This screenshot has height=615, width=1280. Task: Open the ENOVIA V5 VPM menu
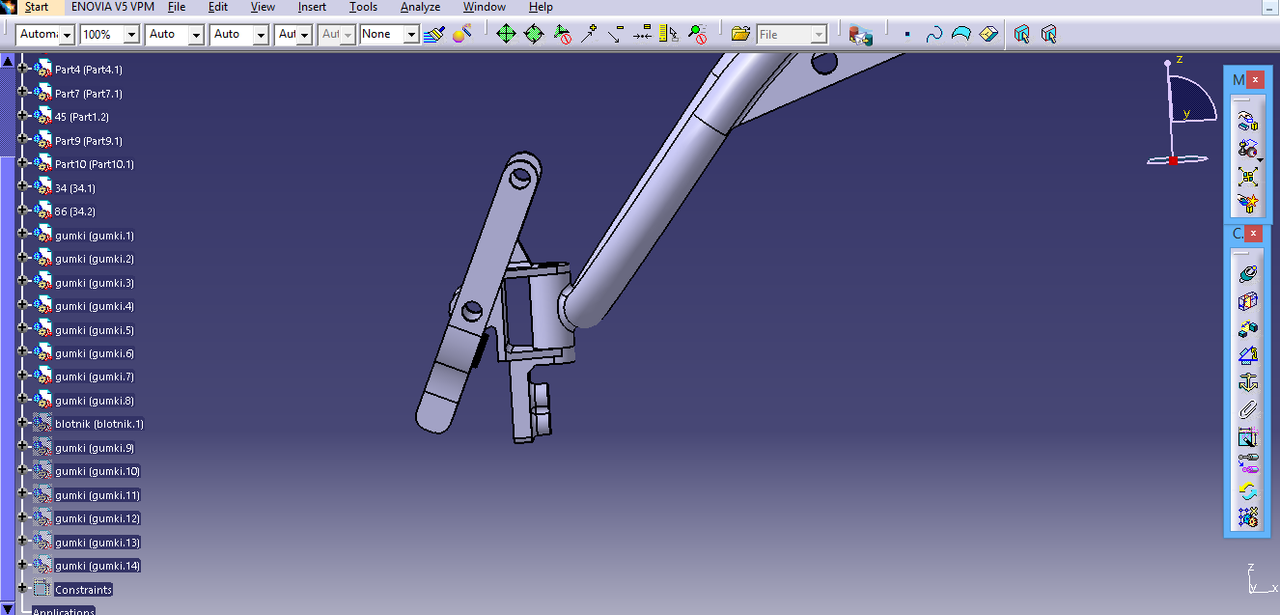[112, 7]
